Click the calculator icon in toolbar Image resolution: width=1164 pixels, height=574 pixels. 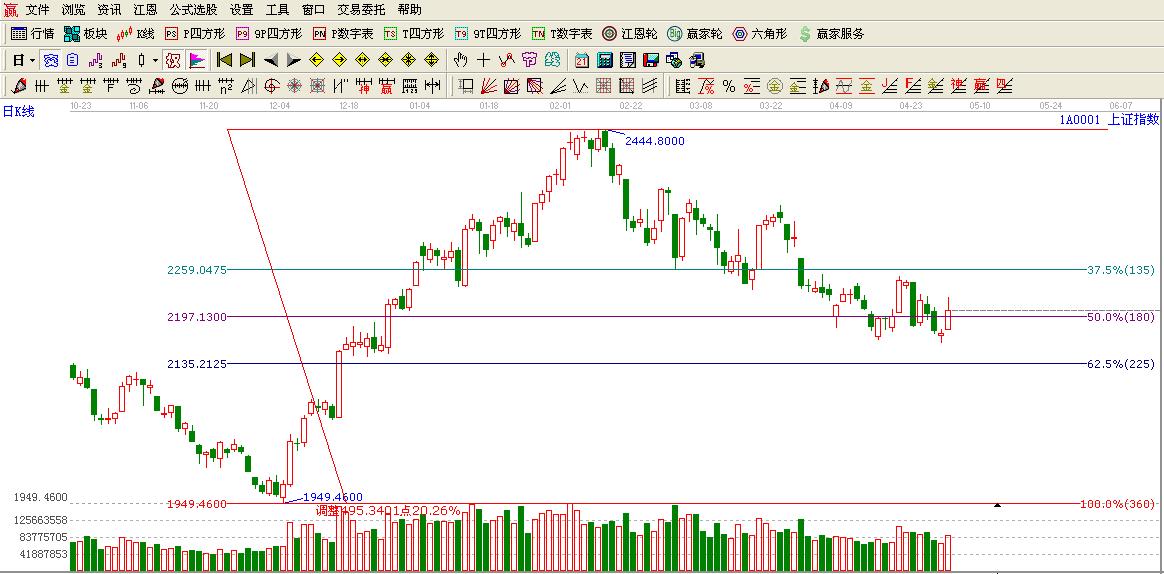coord(605,60)
